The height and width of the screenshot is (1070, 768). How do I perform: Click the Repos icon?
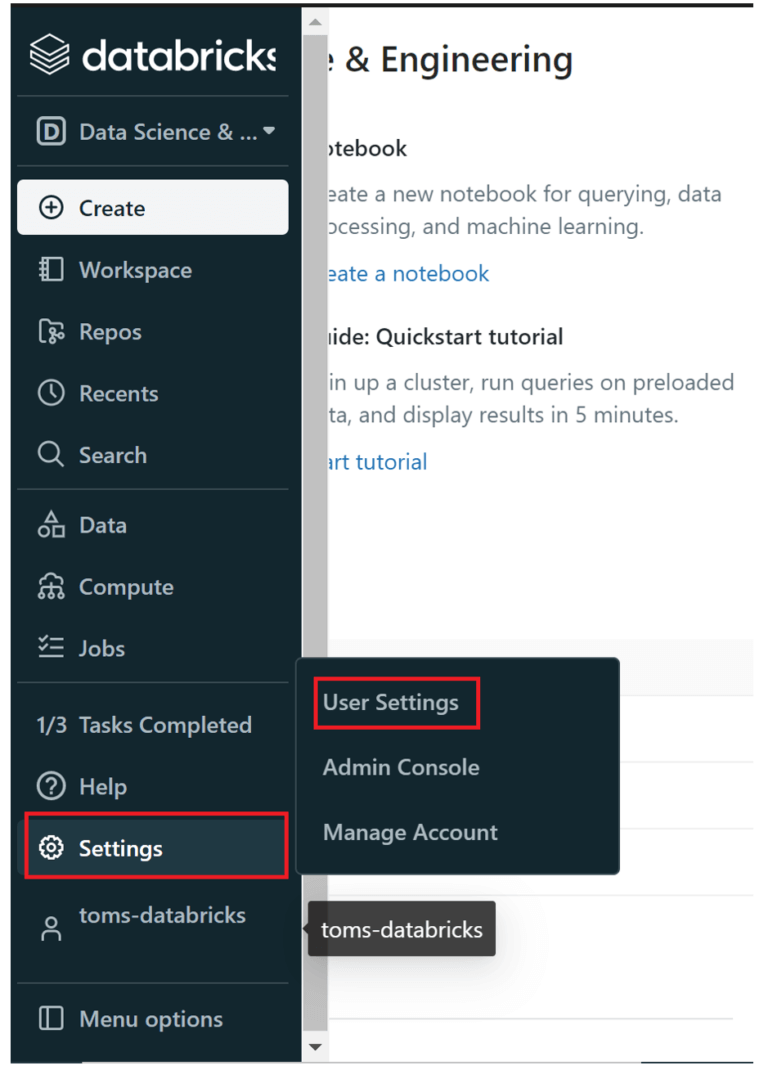[x=49, y=331]
